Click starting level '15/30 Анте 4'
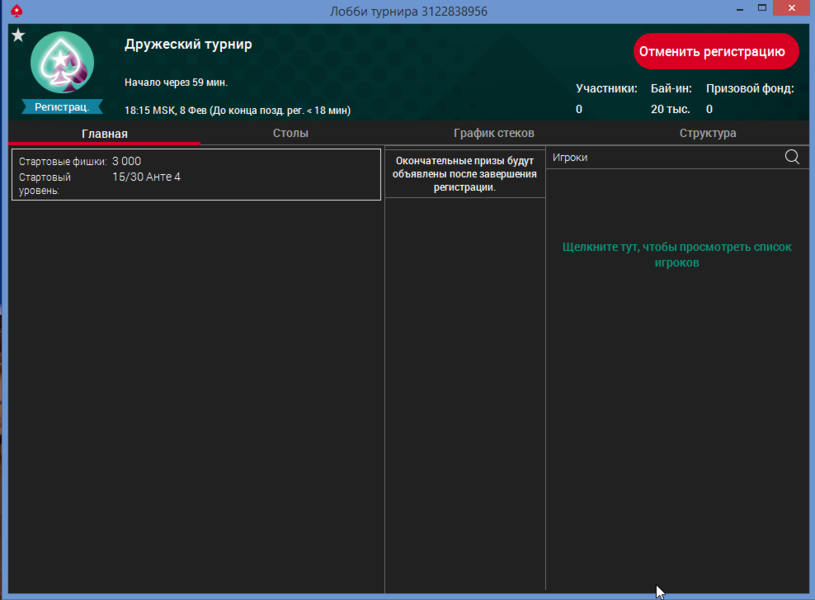The height and width of the screenshot is (600, 815). (x=146, y=177)
